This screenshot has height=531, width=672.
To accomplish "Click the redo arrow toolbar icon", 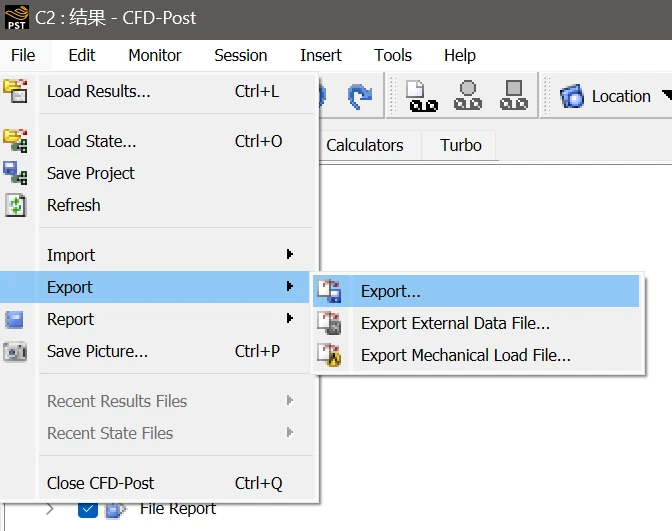I will click(x=359, y=96).
